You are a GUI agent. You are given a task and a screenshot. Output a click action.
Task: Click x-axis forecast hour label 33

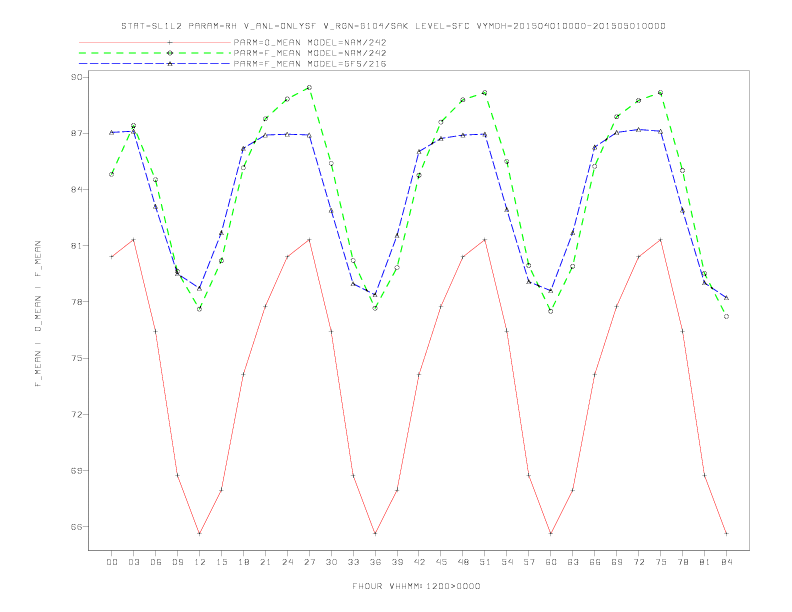click(353, 562)
